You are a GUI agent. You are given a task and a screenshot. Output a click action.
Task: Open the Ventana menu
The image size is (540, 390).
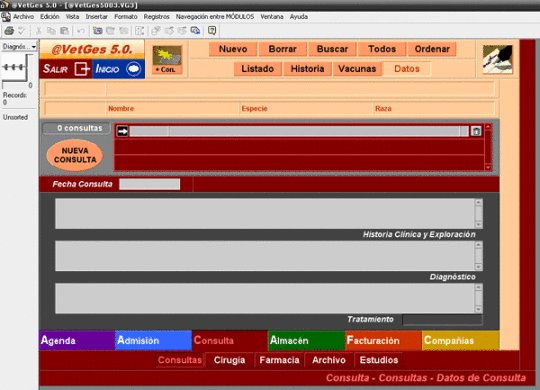(x=272, y=17)
